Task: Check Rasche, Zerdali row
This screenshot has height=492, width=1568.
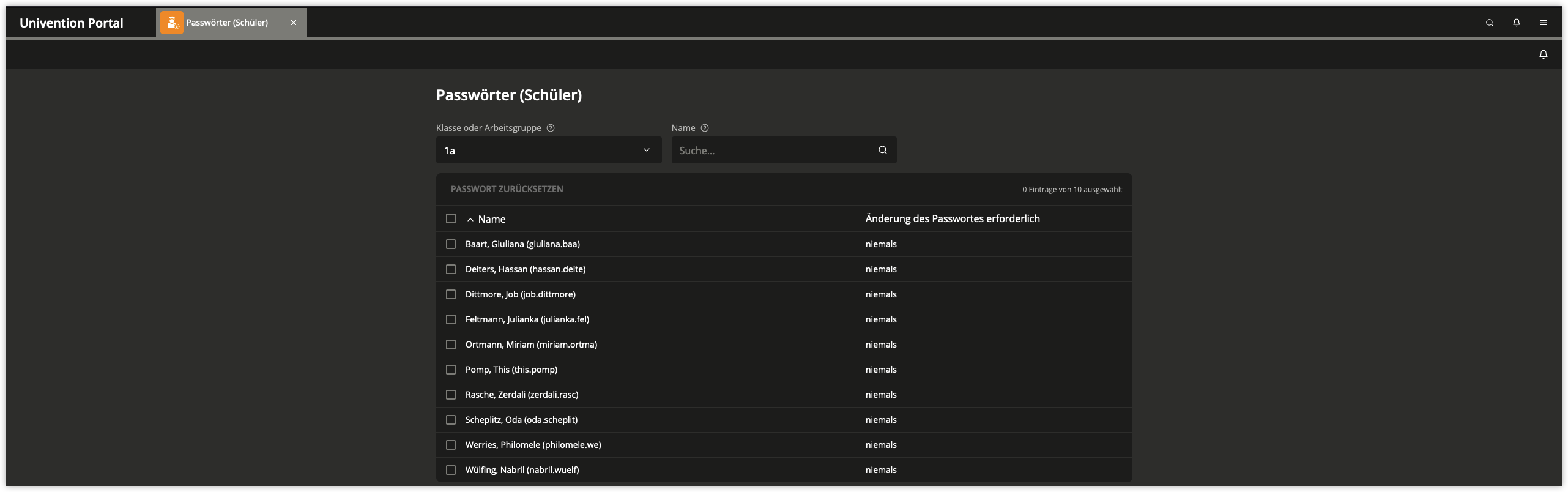Action: [x=451, y=395]
